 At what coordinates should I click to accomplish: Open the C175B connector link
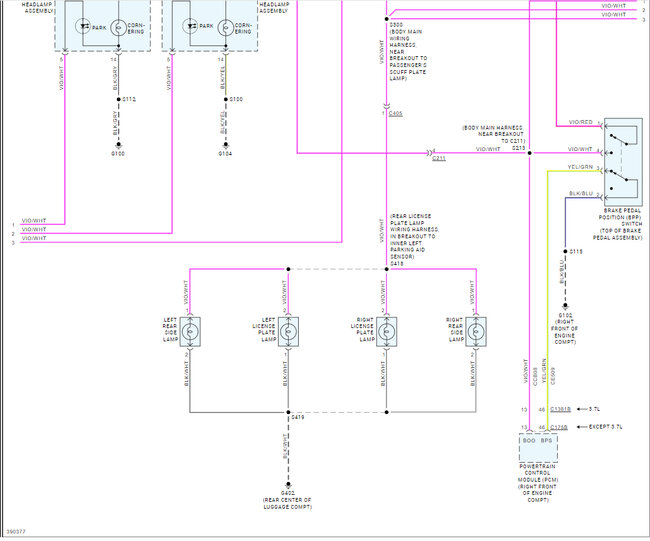[x=559, y=427]
